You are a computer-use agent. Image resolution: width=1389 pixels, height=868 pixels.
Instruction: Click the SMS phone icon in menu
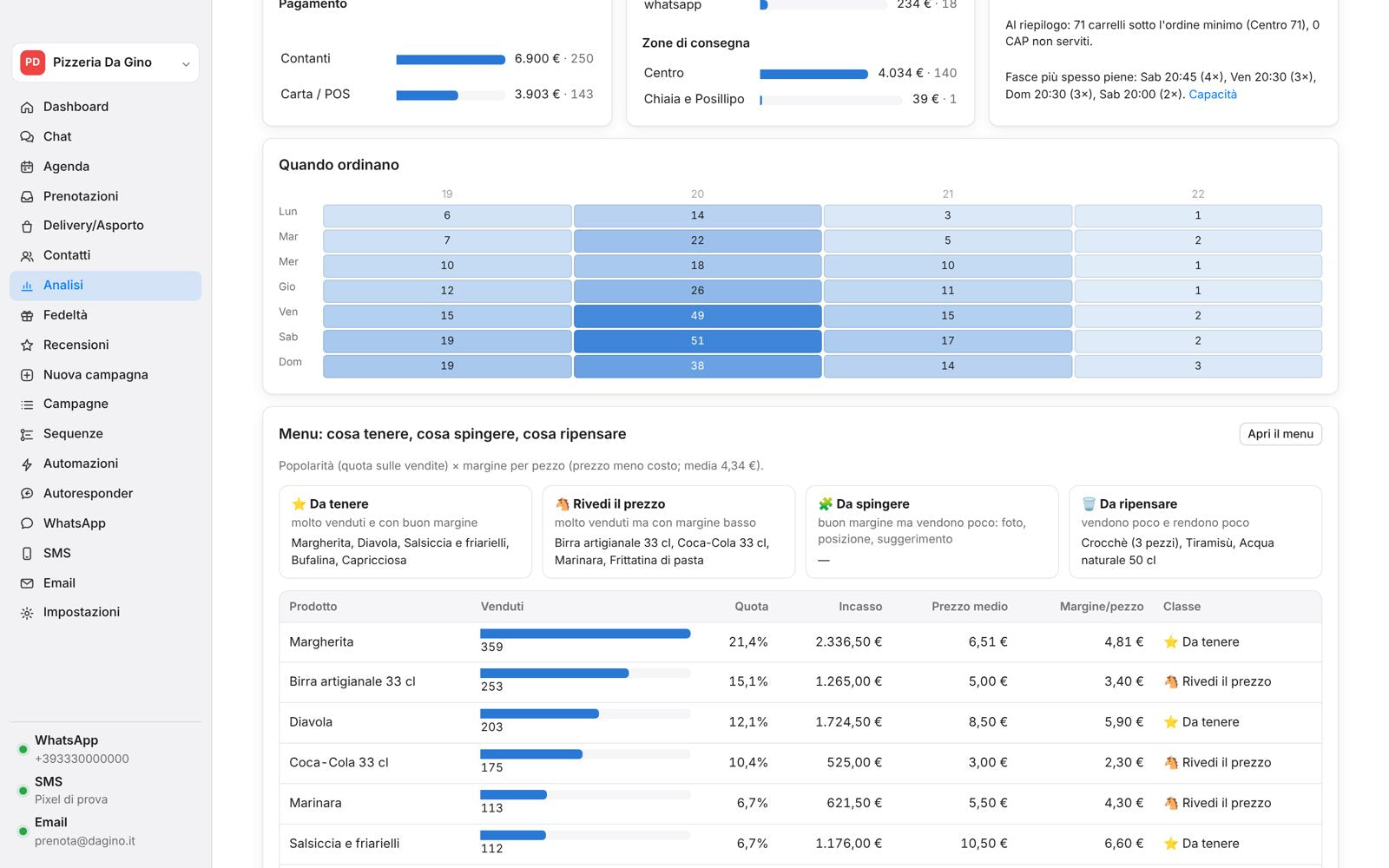click(27, 553)
